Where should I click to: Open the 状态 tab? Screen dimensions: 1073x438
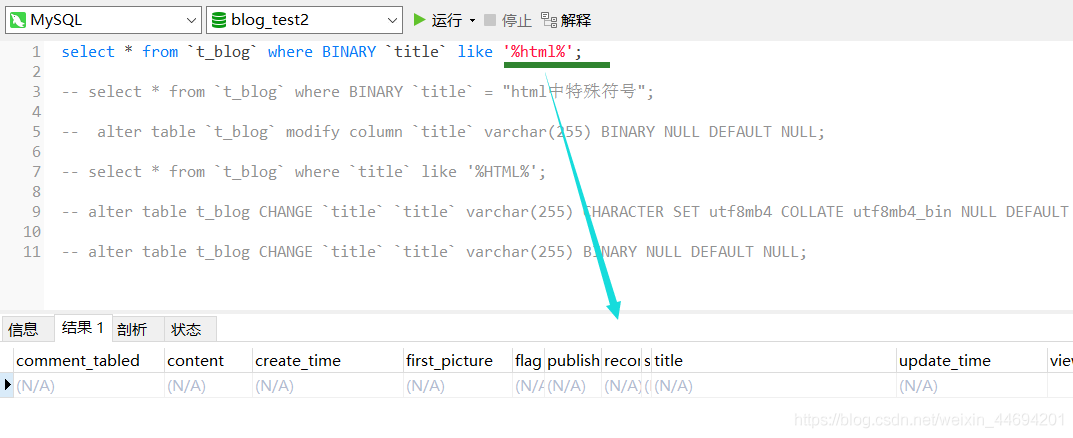186,329
